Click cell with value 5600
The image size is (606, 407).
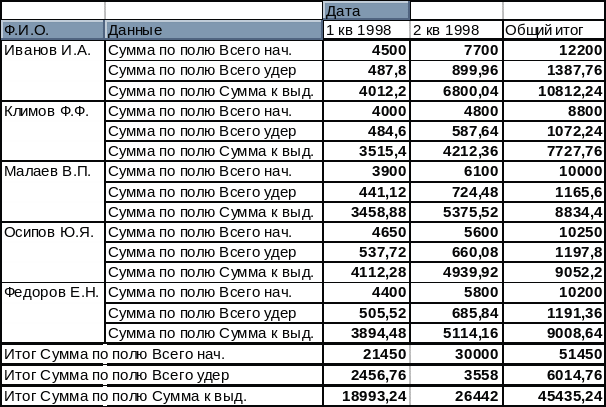click(456, 232)
